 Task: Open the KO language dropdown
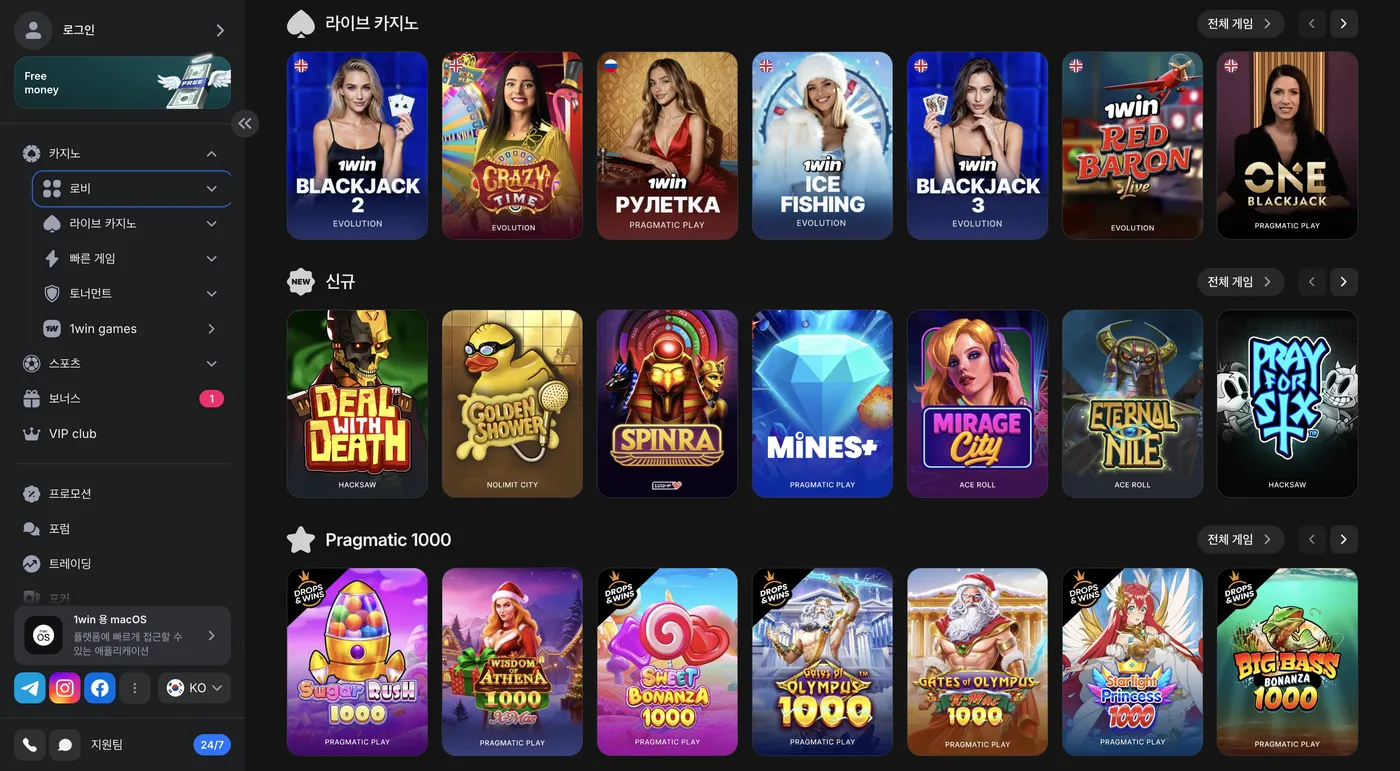pos(195,688)
